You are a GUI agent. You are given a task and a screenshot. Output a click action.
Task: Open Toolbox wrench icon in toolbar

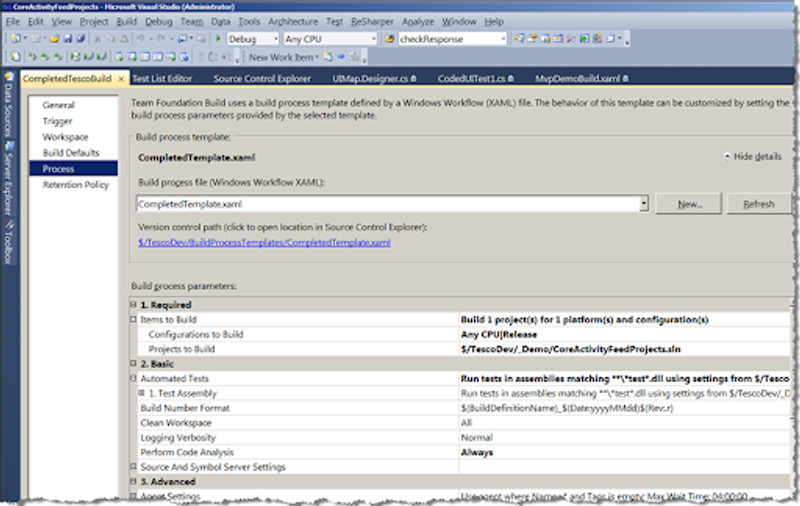(571, 39)
